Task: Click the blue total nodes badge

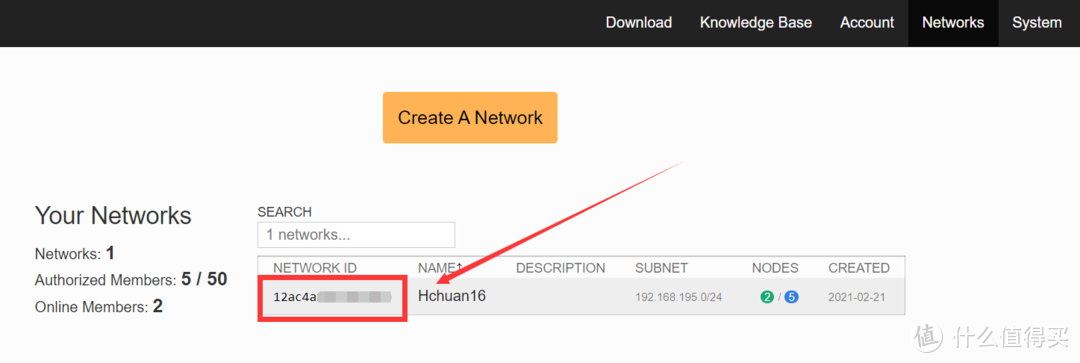Action: [791, 298]
